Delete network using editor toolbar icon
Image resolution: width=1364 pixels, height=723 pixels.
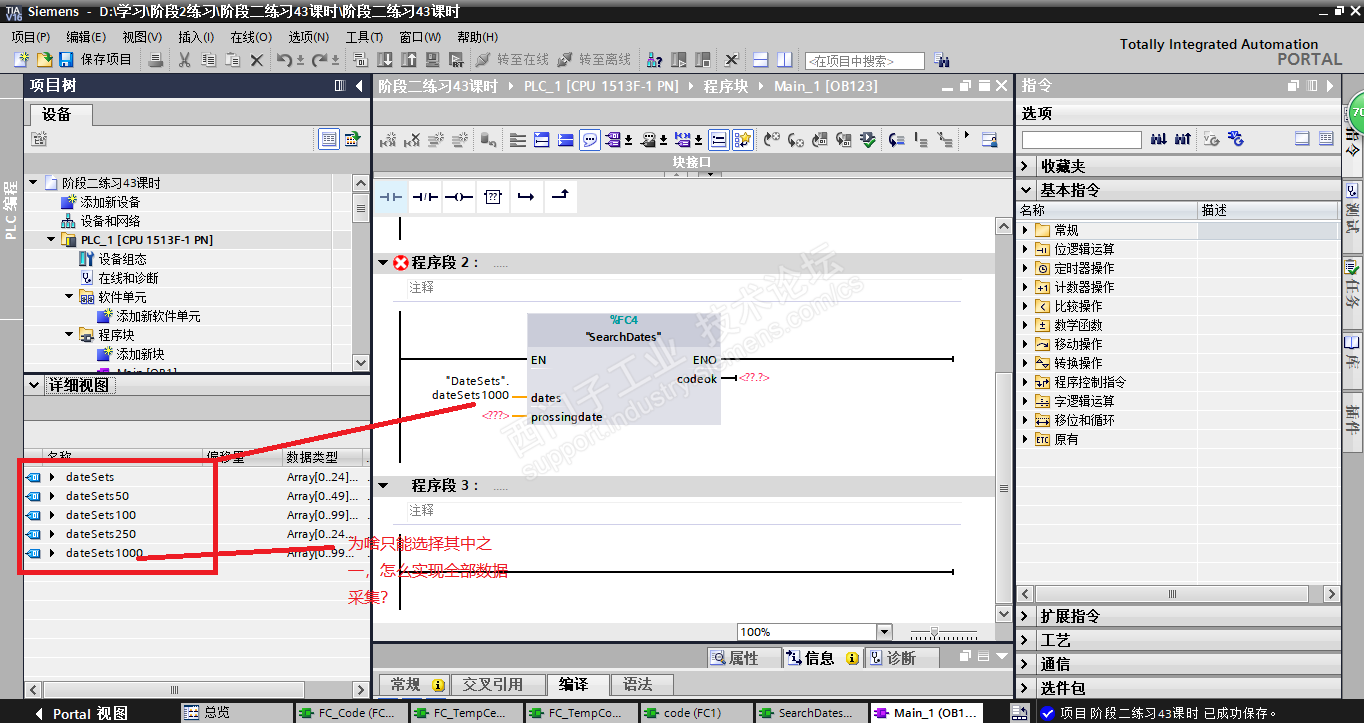[x=411, y=140]
